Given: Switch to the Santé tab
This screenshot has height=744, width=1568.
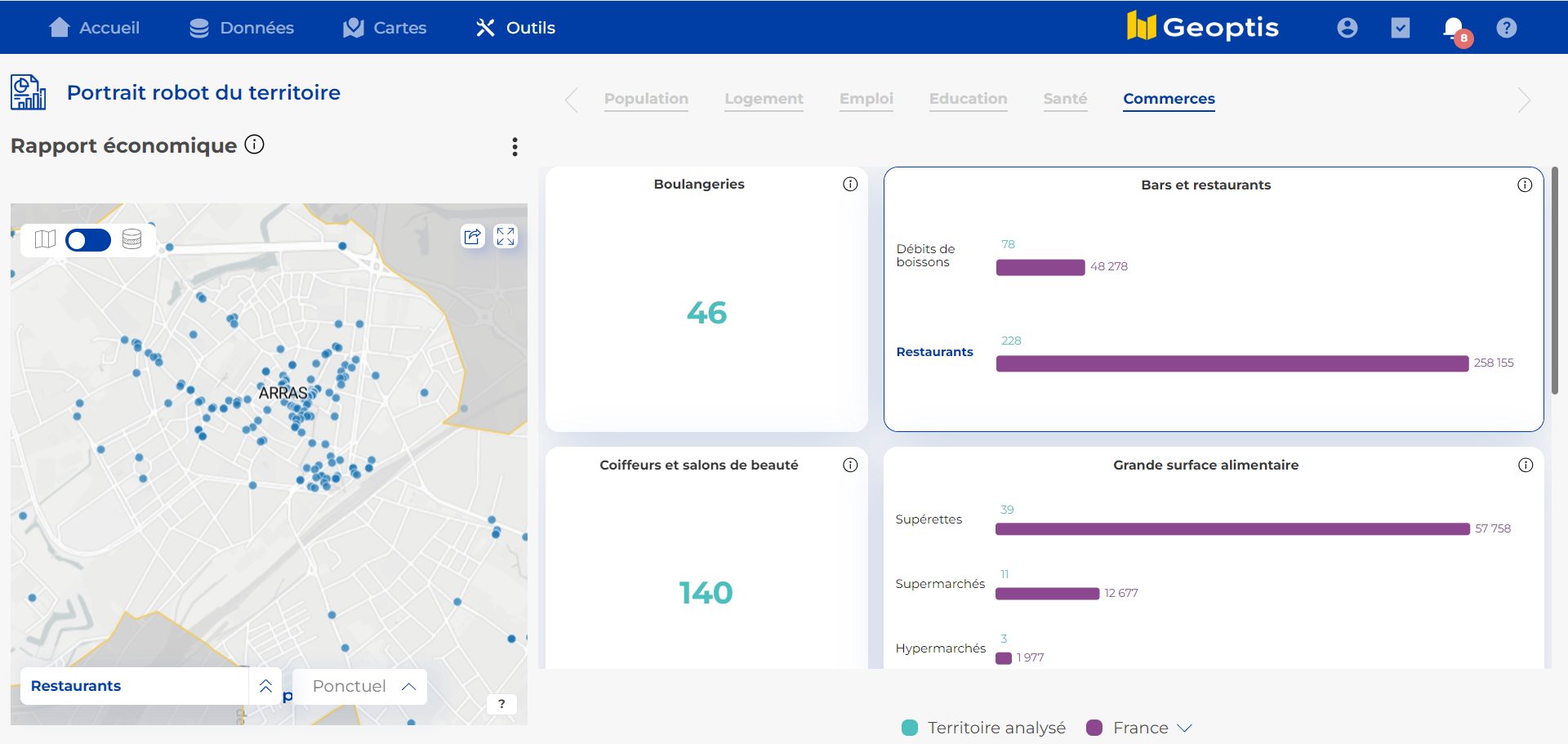Looking at the screenshot, I should click(x=1065, y=99).
